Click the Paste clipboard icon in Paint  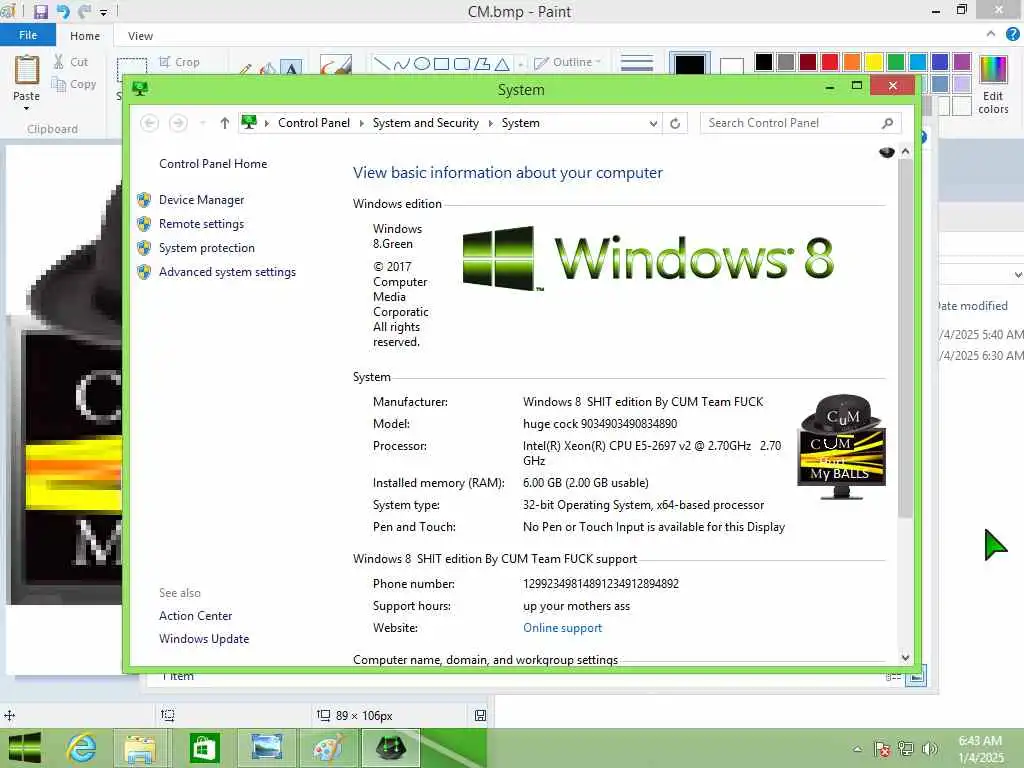pyautogui.click(x=27, y=69)
